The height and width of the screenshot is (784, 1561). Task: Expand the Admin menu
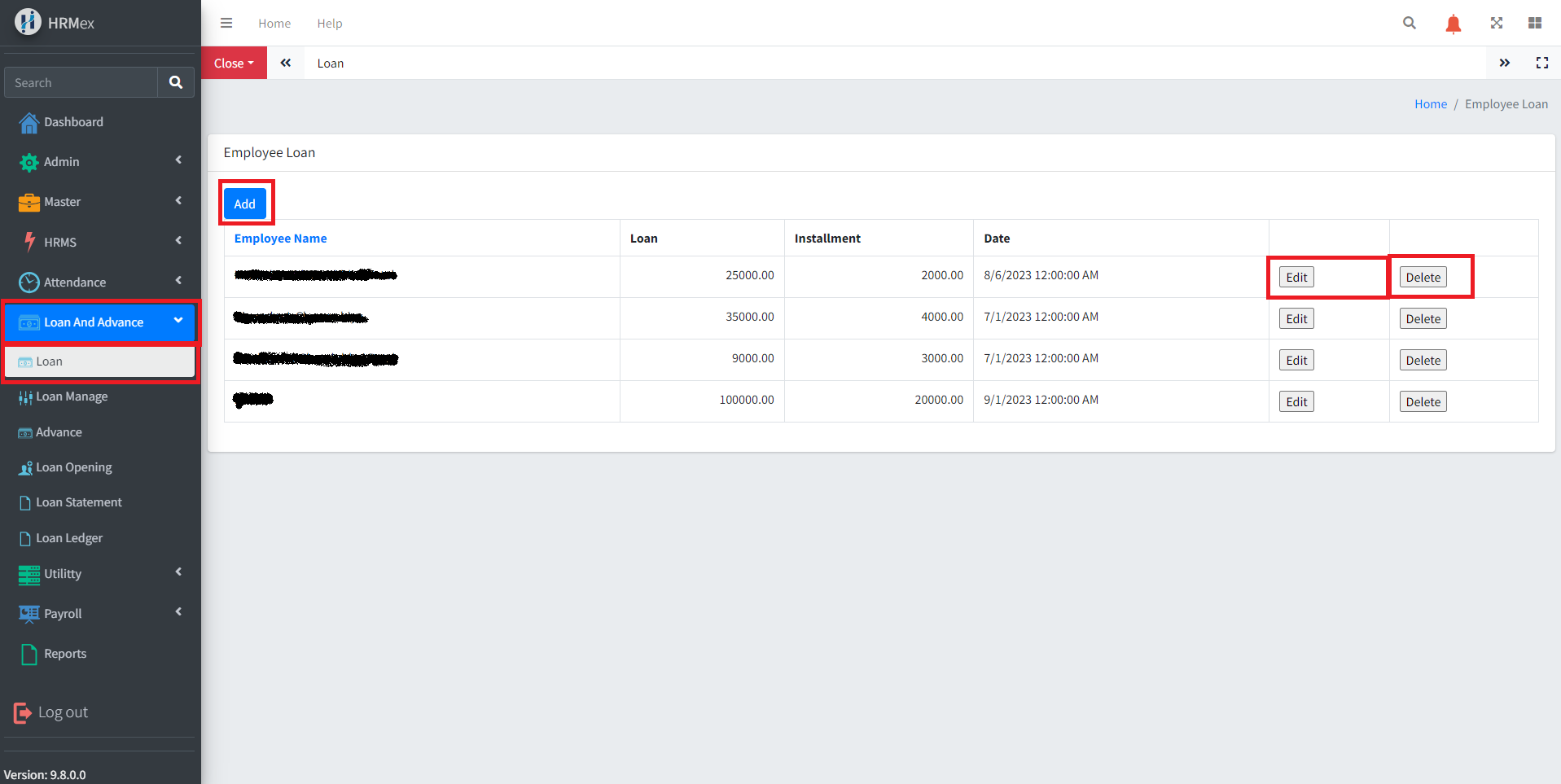(99, 161)
